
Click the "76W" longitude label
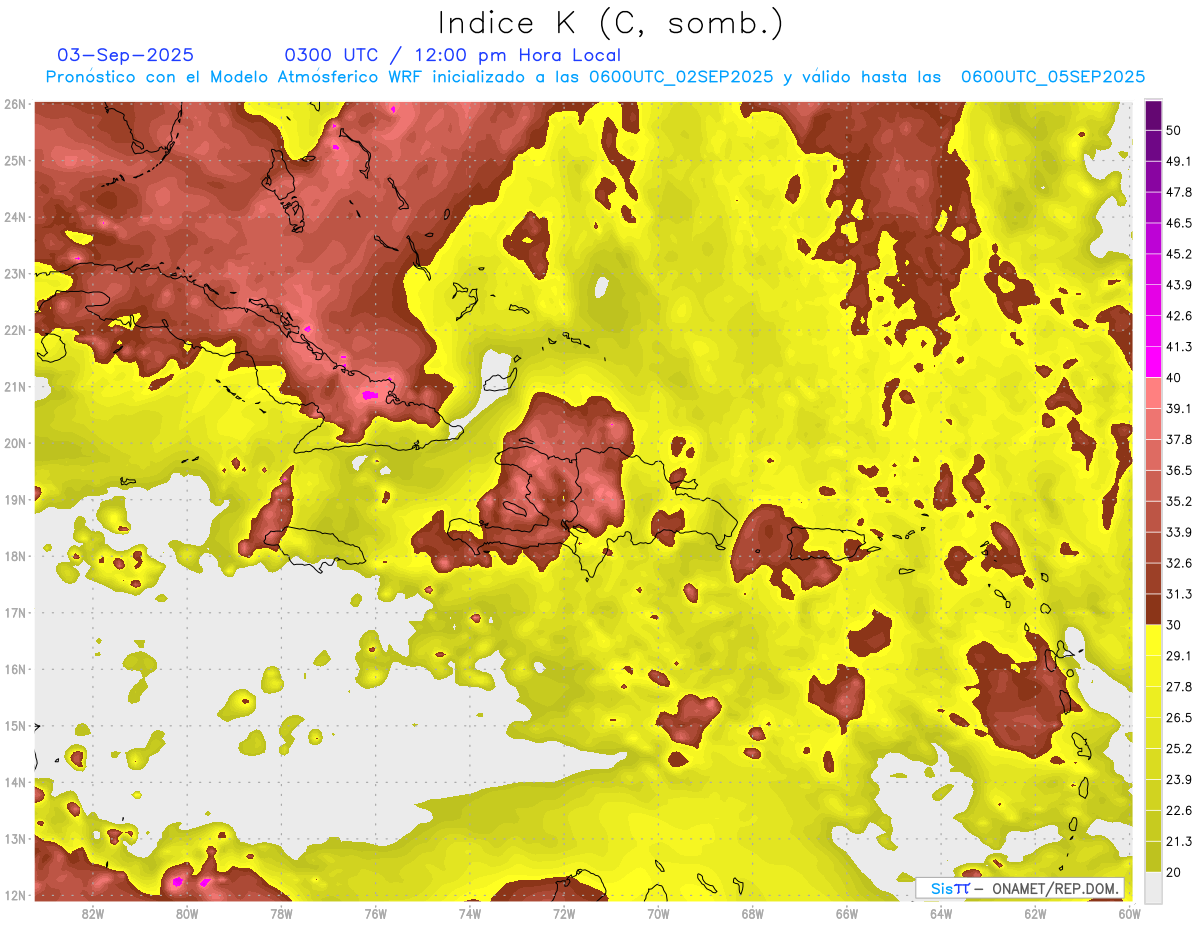point(375,914)
